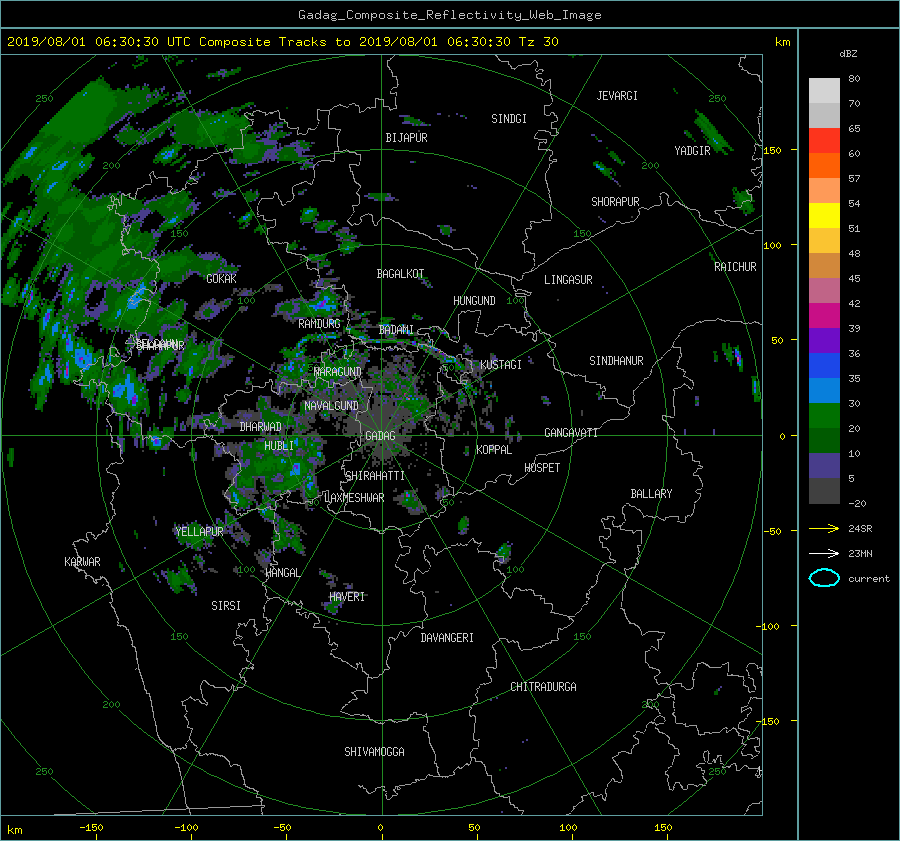Click the 57 value in dBZ scale

[854, 179]
